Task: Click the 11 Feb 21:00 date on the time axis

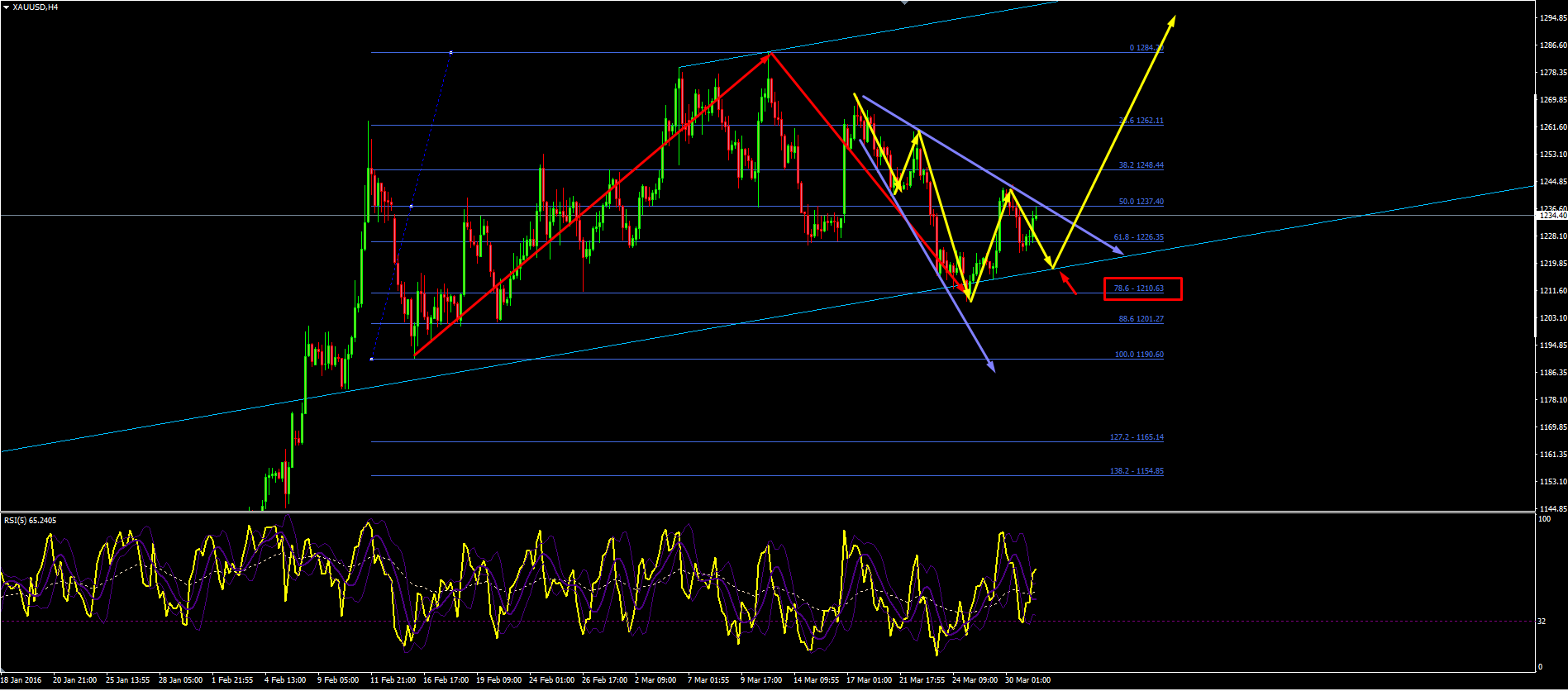Action: click(x=393, y=680)
